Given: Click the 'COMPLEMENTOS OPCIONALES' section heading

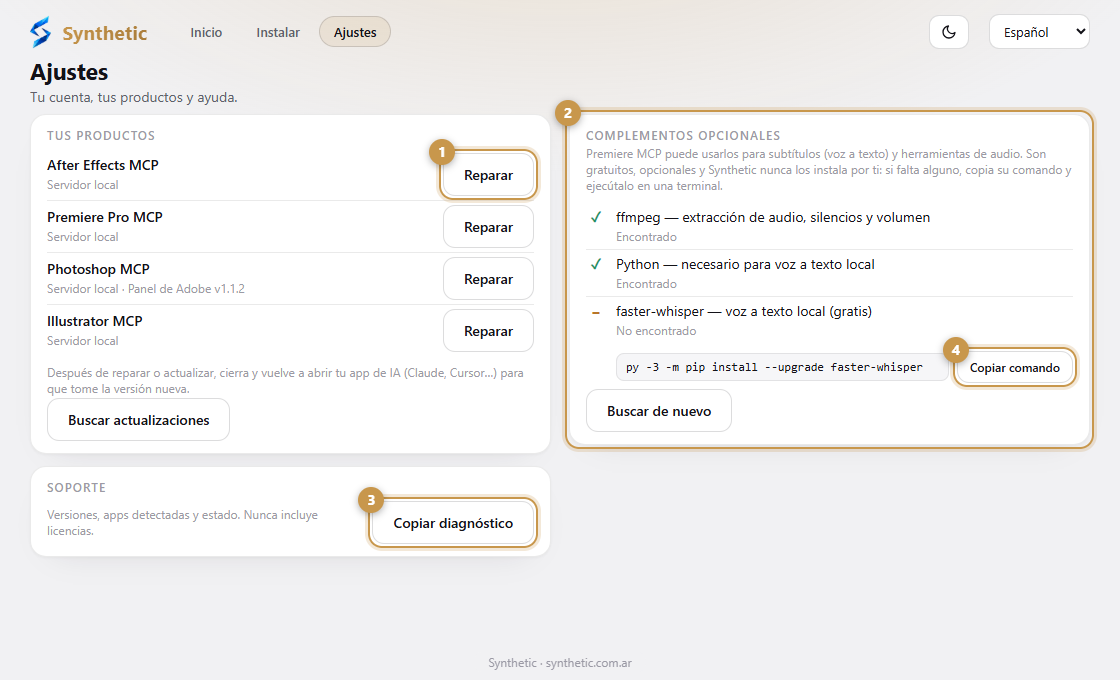Looking at the screenshot, I should (x=683, y=136).
